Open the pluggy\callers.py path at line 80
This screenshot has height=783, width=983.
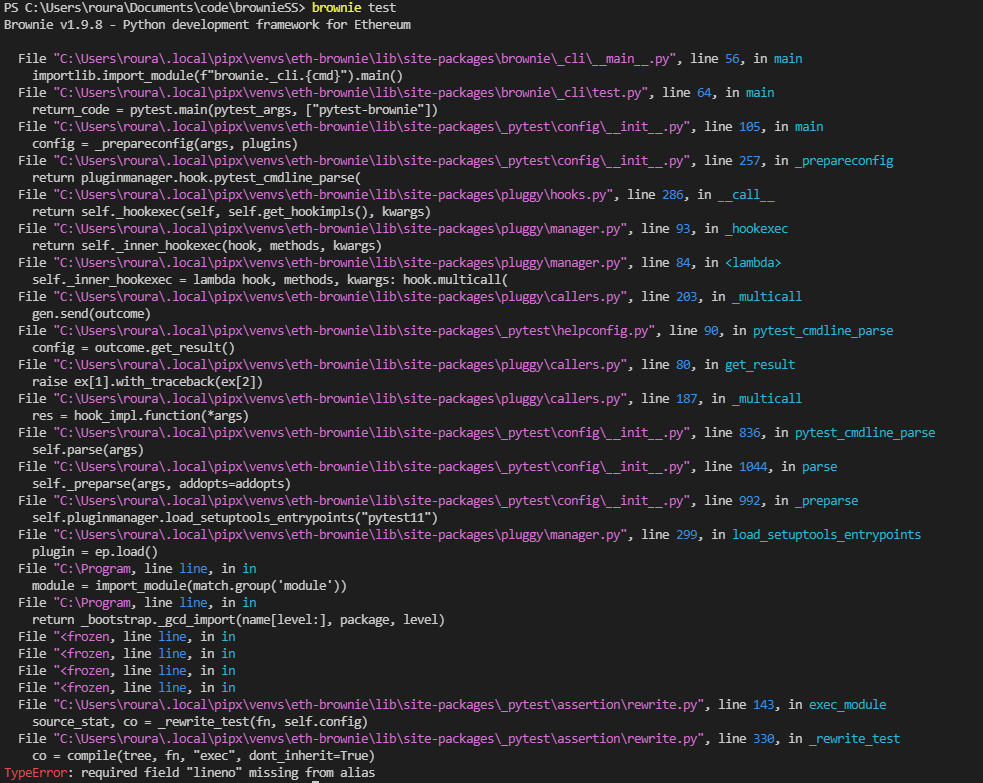point(340,364)
